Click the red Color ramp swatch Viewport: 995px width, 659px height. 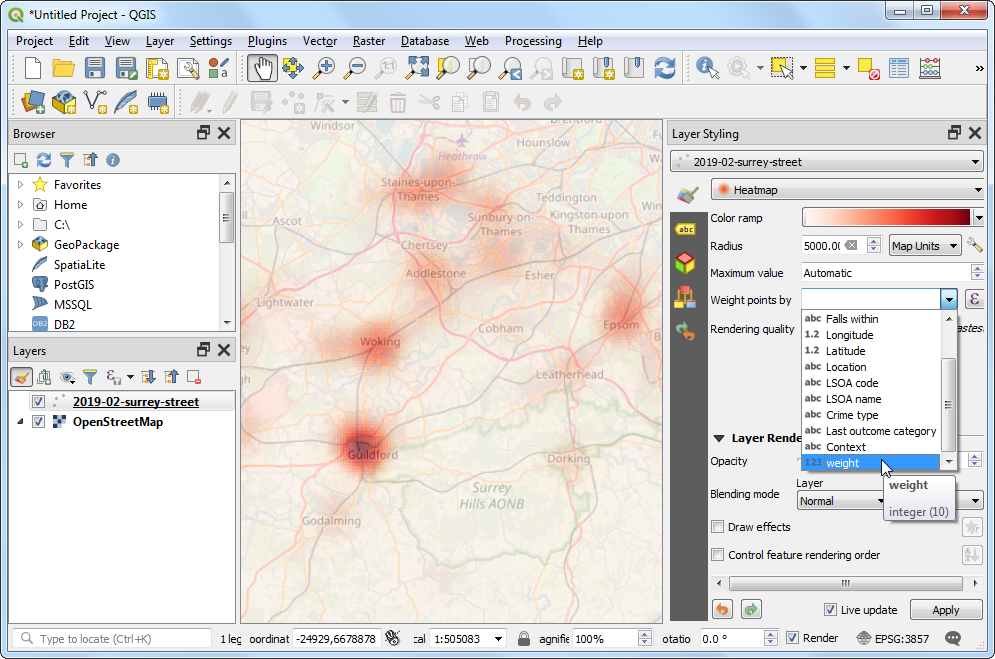[886, 218]
